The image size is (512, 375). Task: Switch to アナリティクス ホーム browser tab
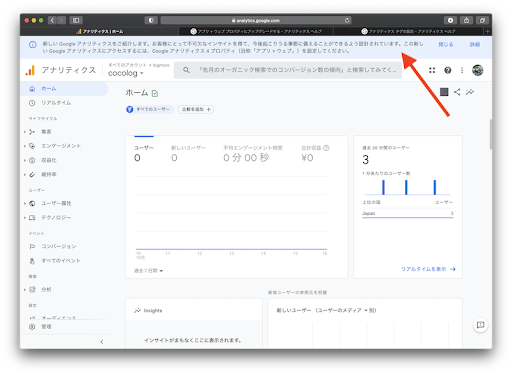[x=100, y=31]
